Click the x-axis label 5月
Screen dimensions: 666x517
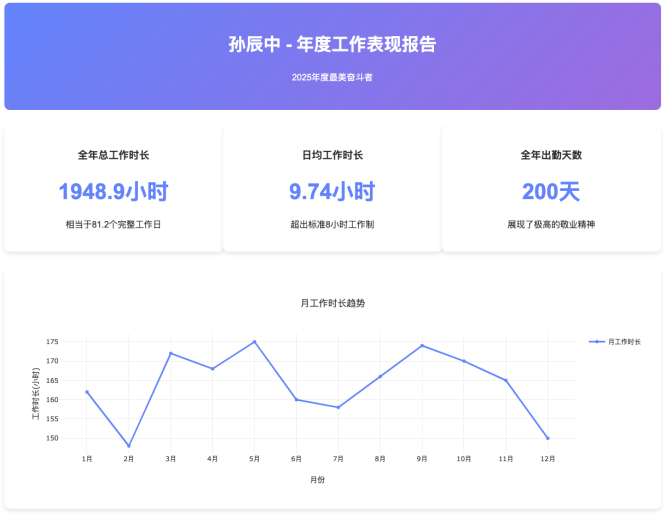click(254, 459)
